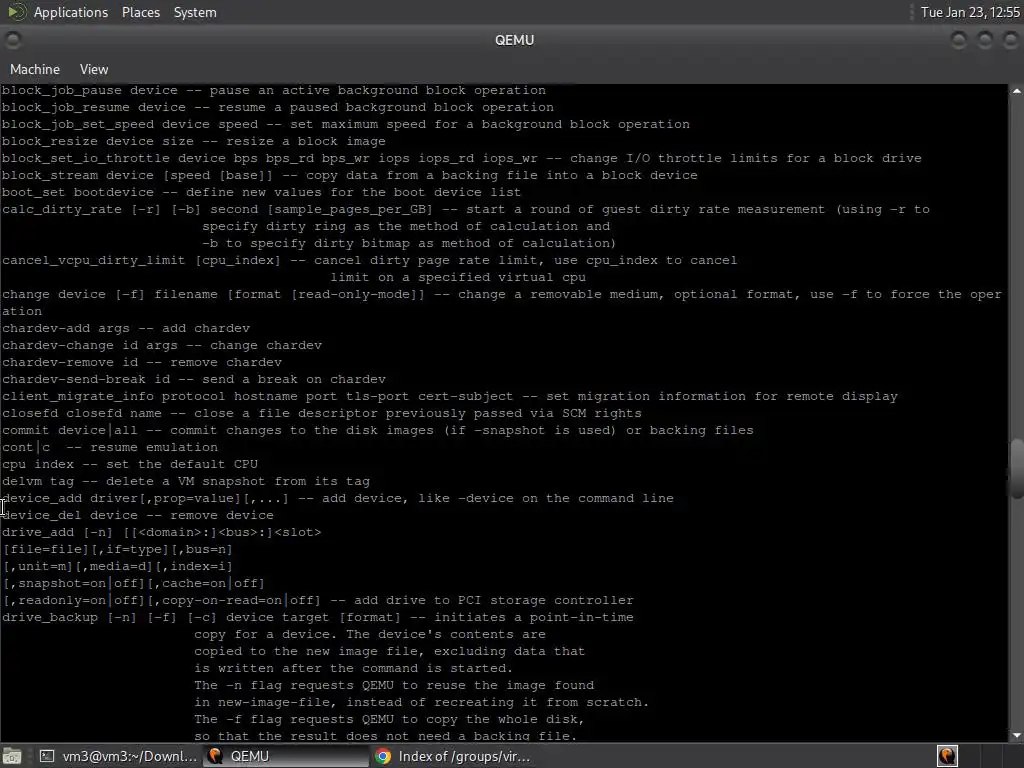Click the show desktop icon in the bottom panel

coord(12,756)
